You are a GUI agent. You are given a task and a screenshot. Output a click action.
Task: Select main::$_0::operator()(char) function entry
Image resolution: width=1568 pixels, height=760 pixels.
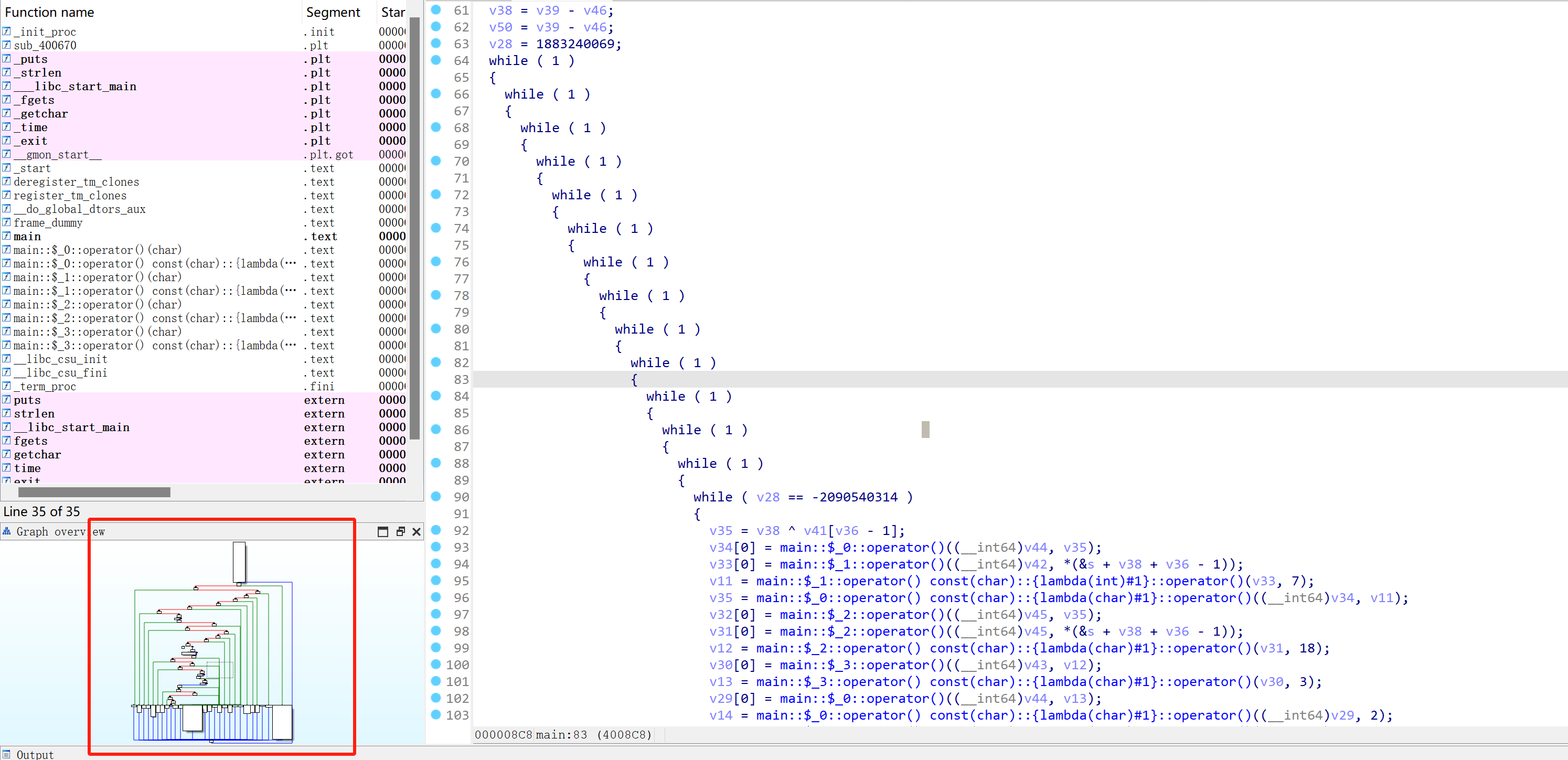click(x=98, y=250)
